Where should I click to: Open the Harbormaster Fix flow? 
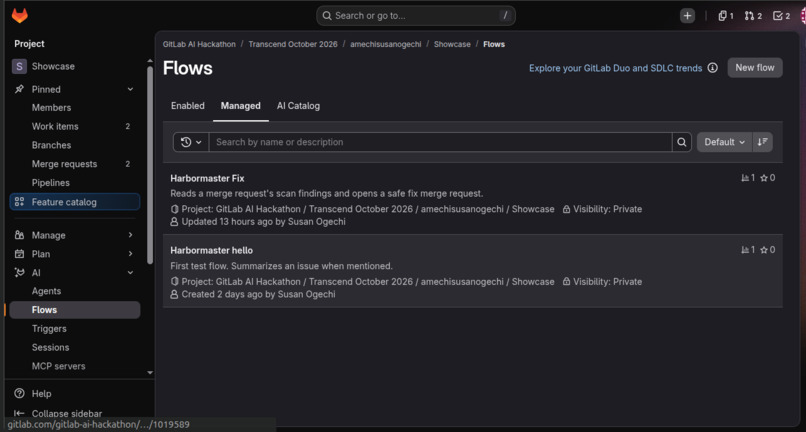point(207,178)
